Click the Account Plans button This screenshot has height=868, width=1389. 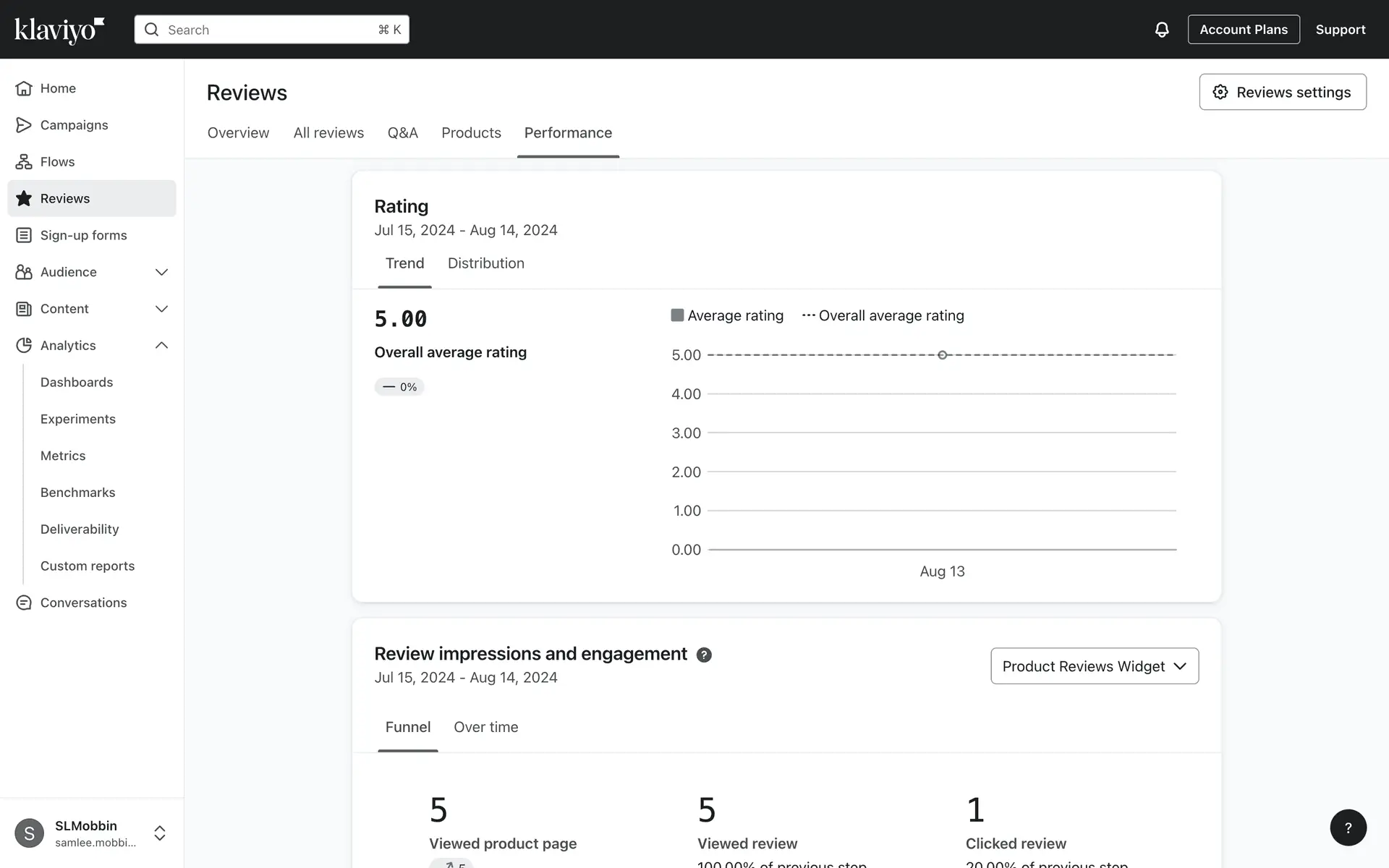(x=1243, y=30)
